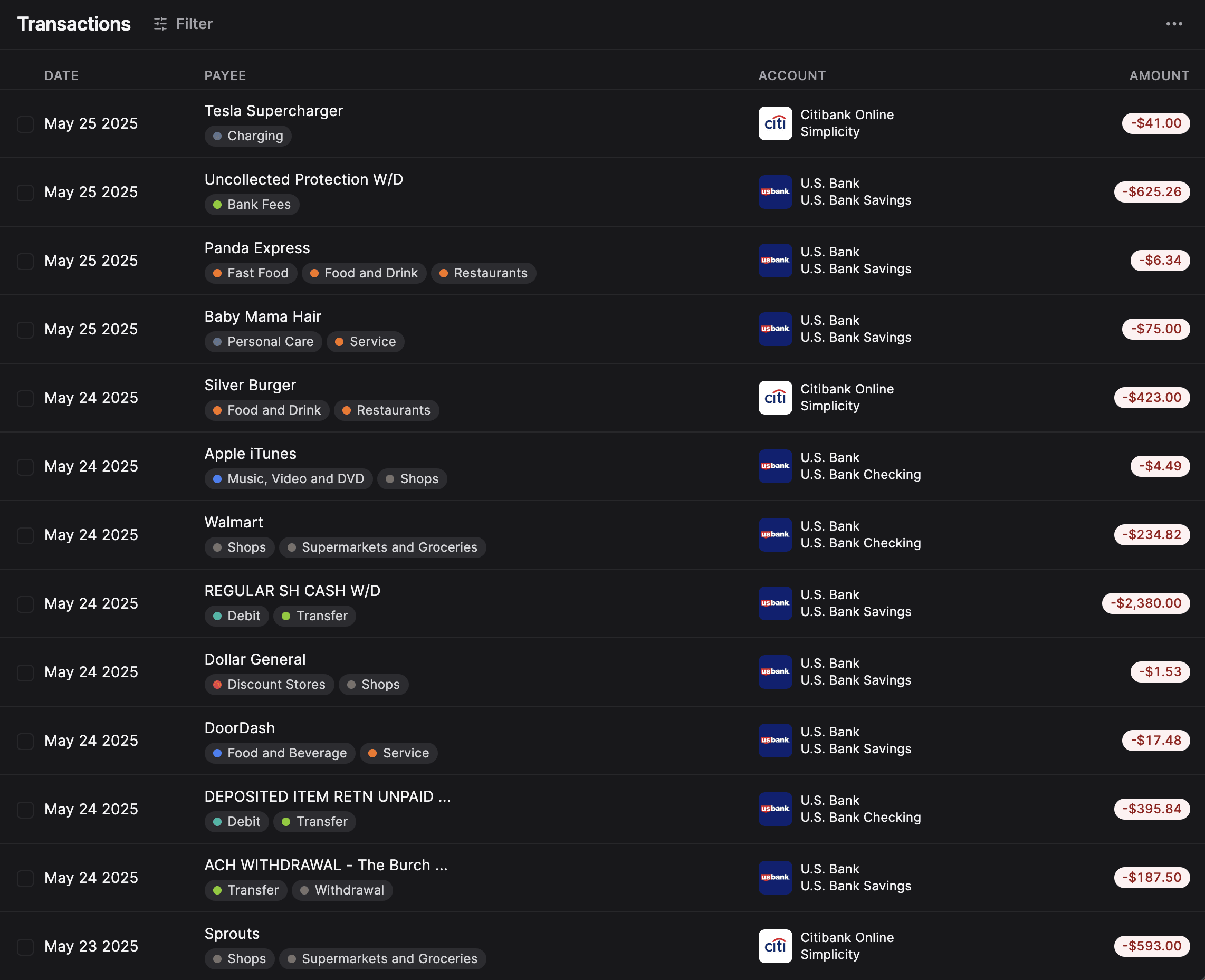This screenshot has width=1205, height=980.
Task: Click the filter sliders icon
Action: (160, 24)
